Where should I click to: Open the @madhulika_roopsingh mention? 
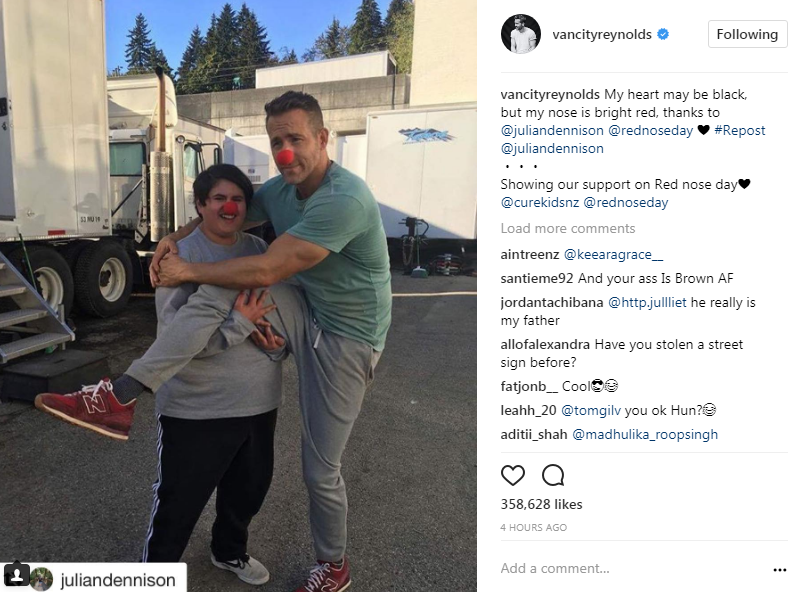[645, 434]
